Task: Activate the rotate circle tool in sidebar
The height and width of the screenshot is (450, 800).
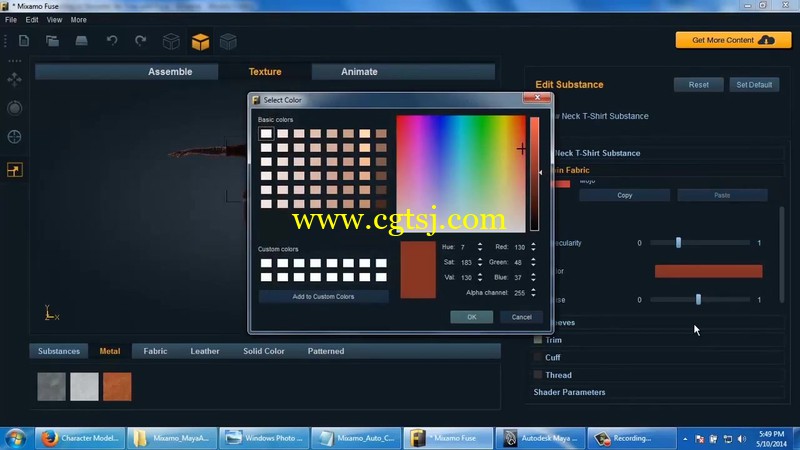Action: [x=14, y=108]
